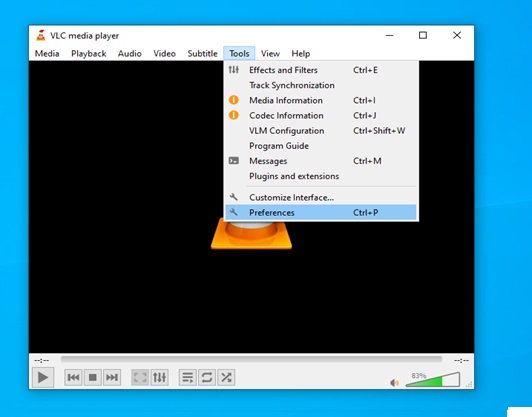532x417 pixels.
Task: Open the Video menu
Action: click(165, 54)
